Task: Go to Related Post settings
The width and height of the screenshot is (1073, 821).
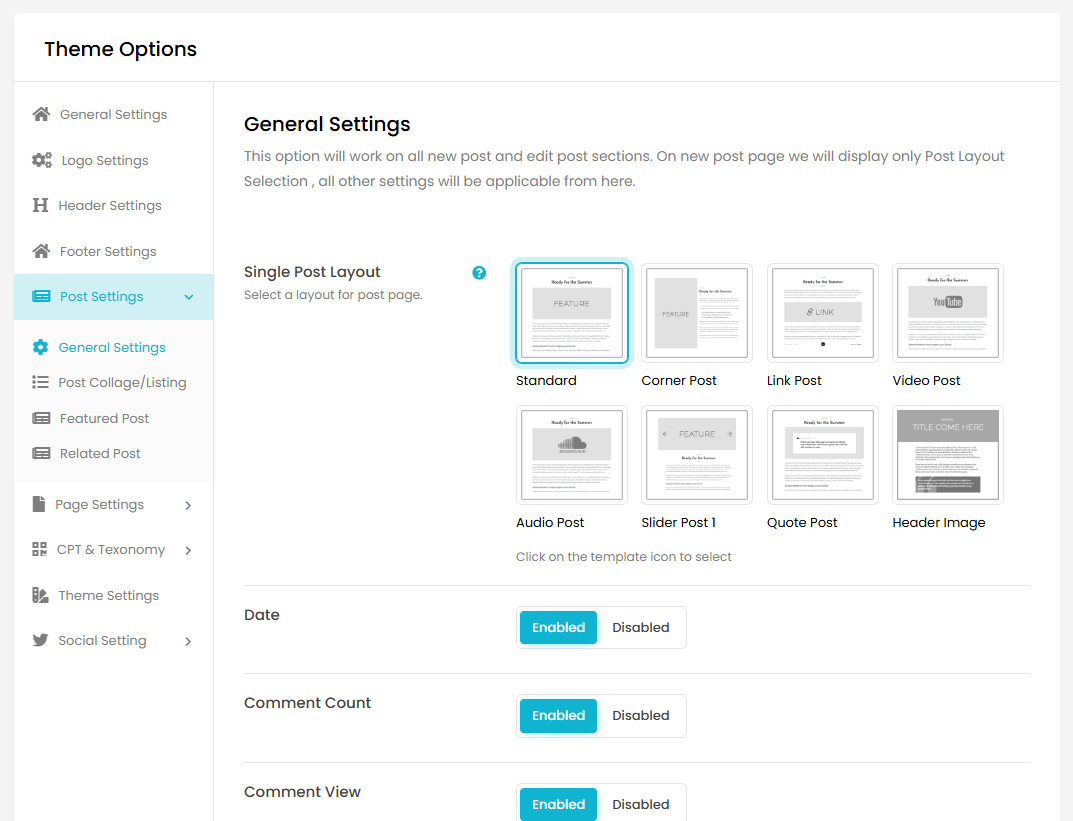Action: (x=100, y=453)
